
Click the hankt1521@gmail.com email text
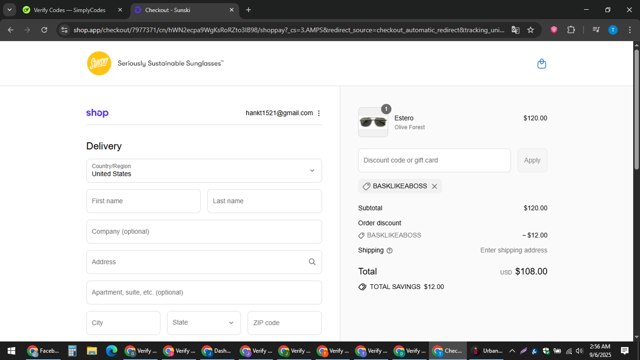coord(279,113)
